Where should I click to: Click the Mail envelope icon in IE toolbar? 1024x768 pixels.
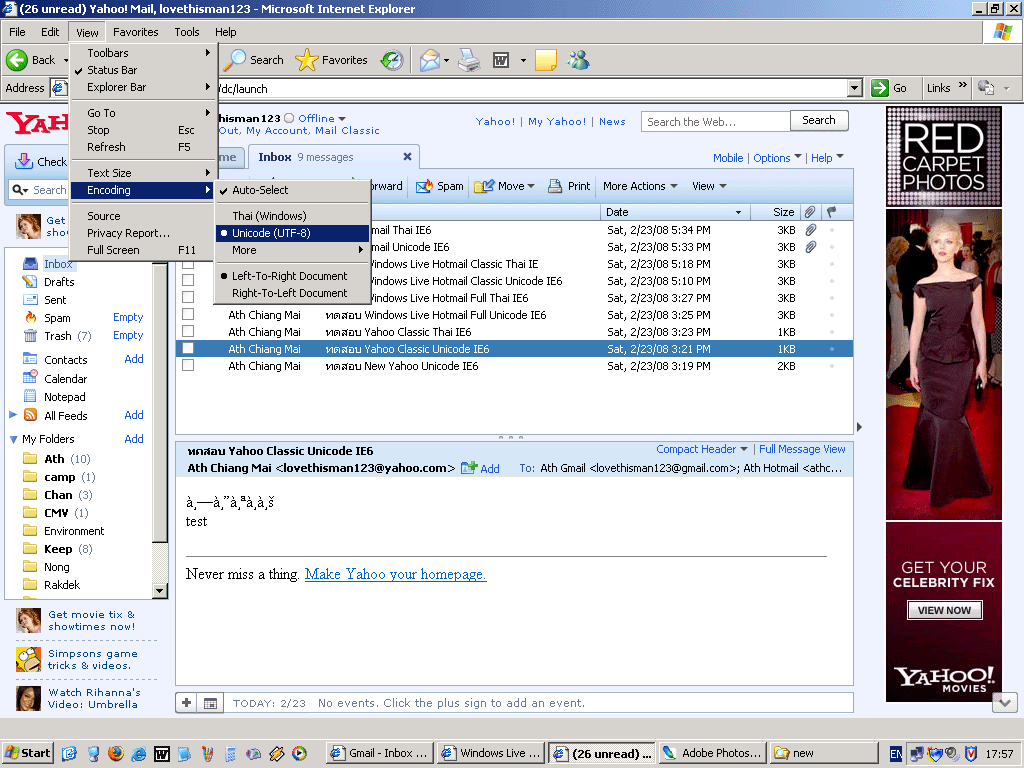tap(429, 60)
